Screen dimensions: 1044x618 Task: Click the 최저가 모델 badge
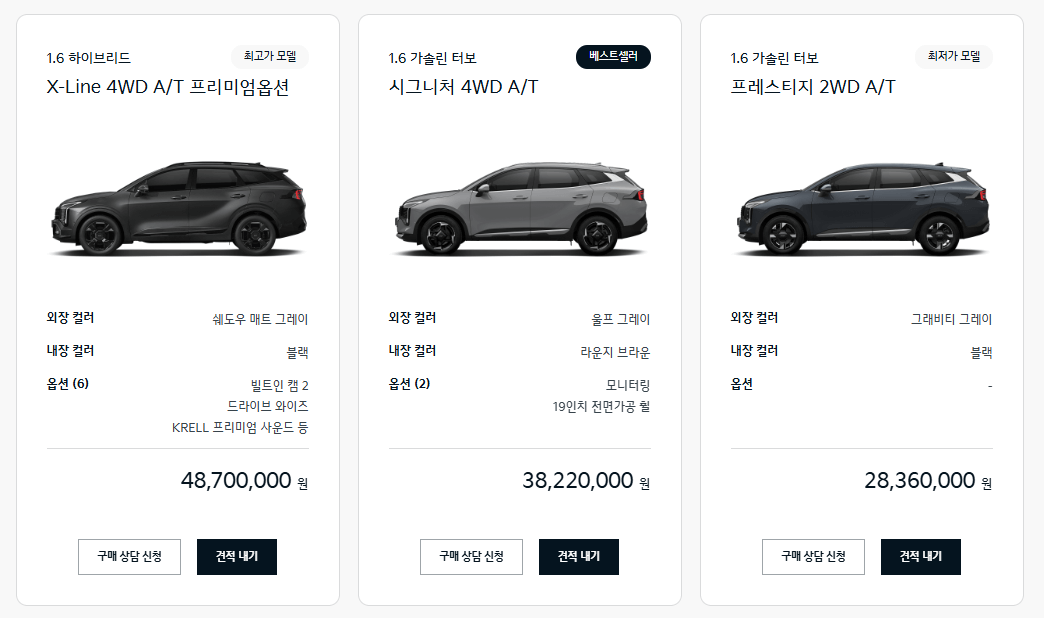tap(954, 57)
